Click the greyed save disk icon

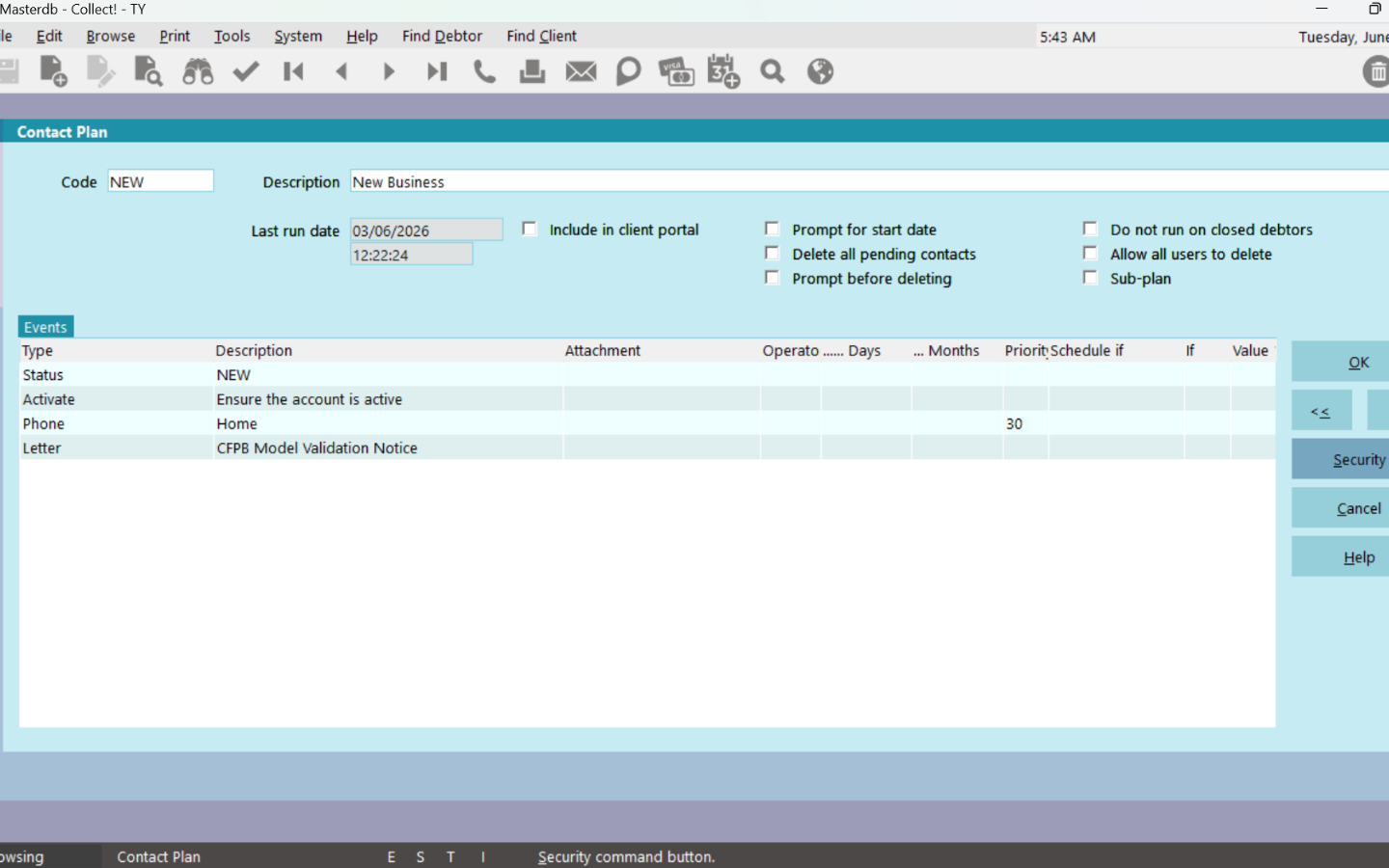click(9, 71)
